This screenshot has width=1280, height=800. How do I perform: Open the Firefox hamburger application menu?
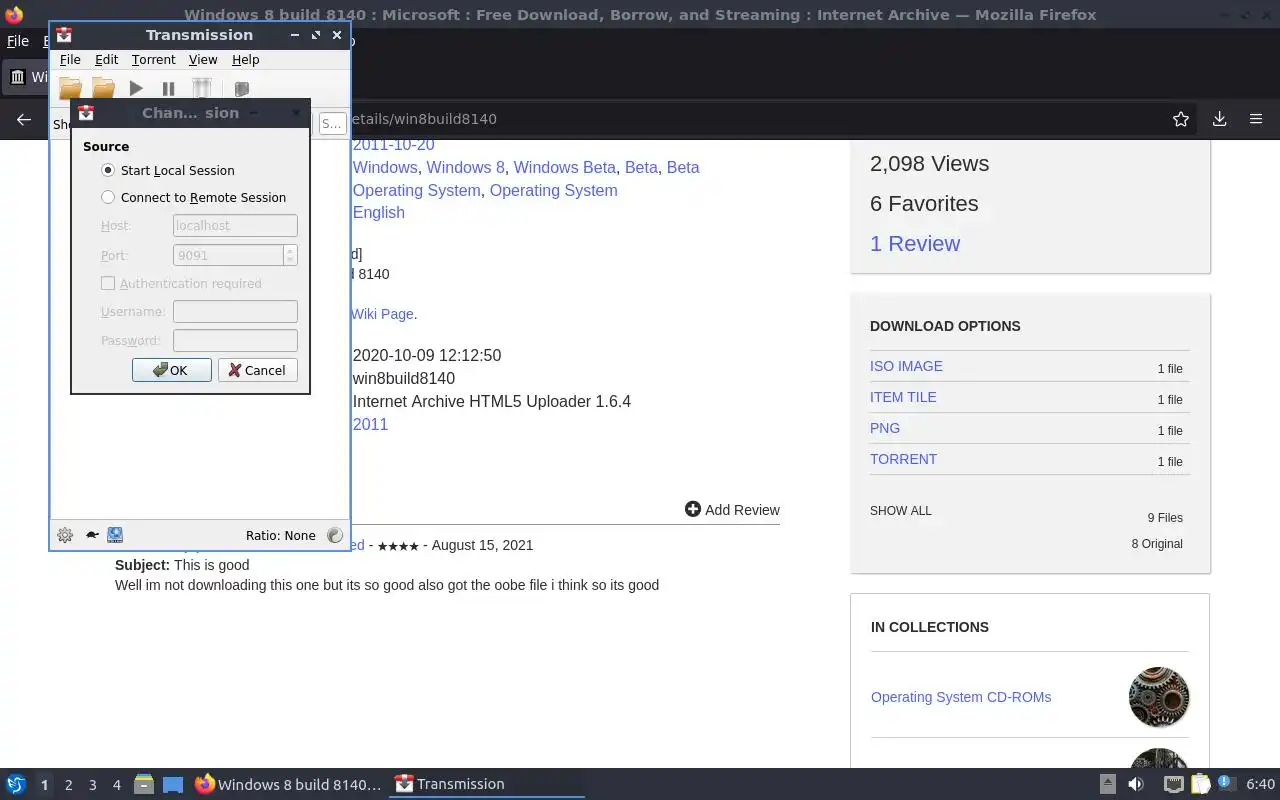tap(1256, 119)
